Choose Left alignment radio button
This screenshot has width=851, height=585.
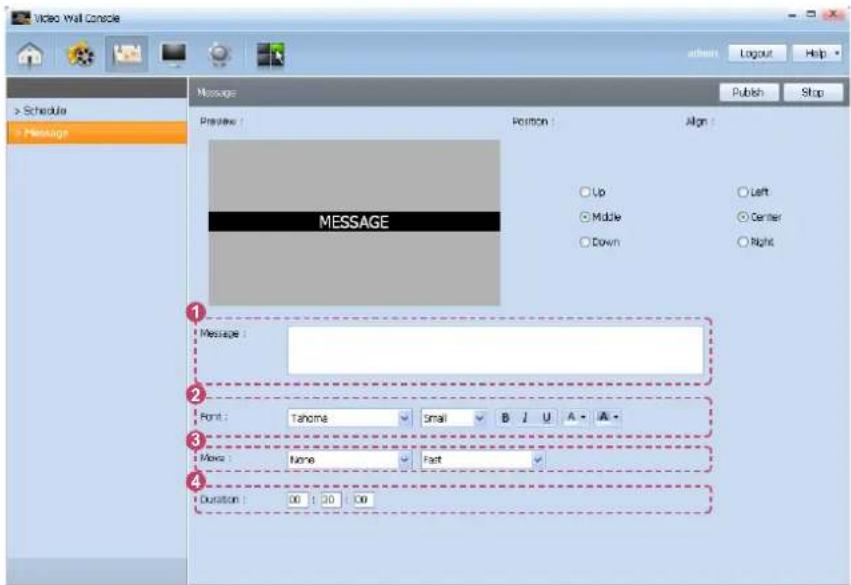pos(742,192)
